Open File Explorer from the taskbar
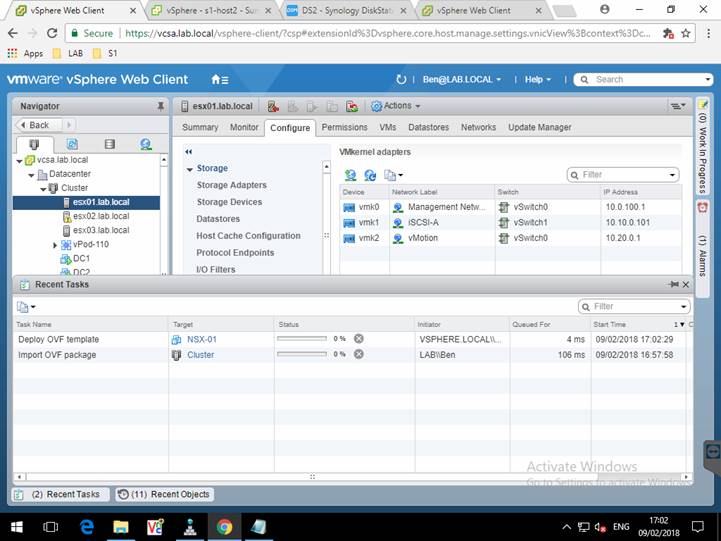721x541 pixels. (x=121, y=527)
